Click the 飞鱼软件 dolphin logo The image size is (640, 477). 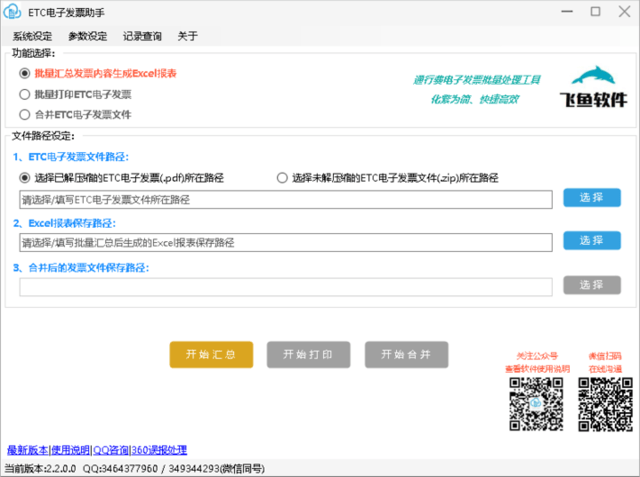(x=593, y=87)
